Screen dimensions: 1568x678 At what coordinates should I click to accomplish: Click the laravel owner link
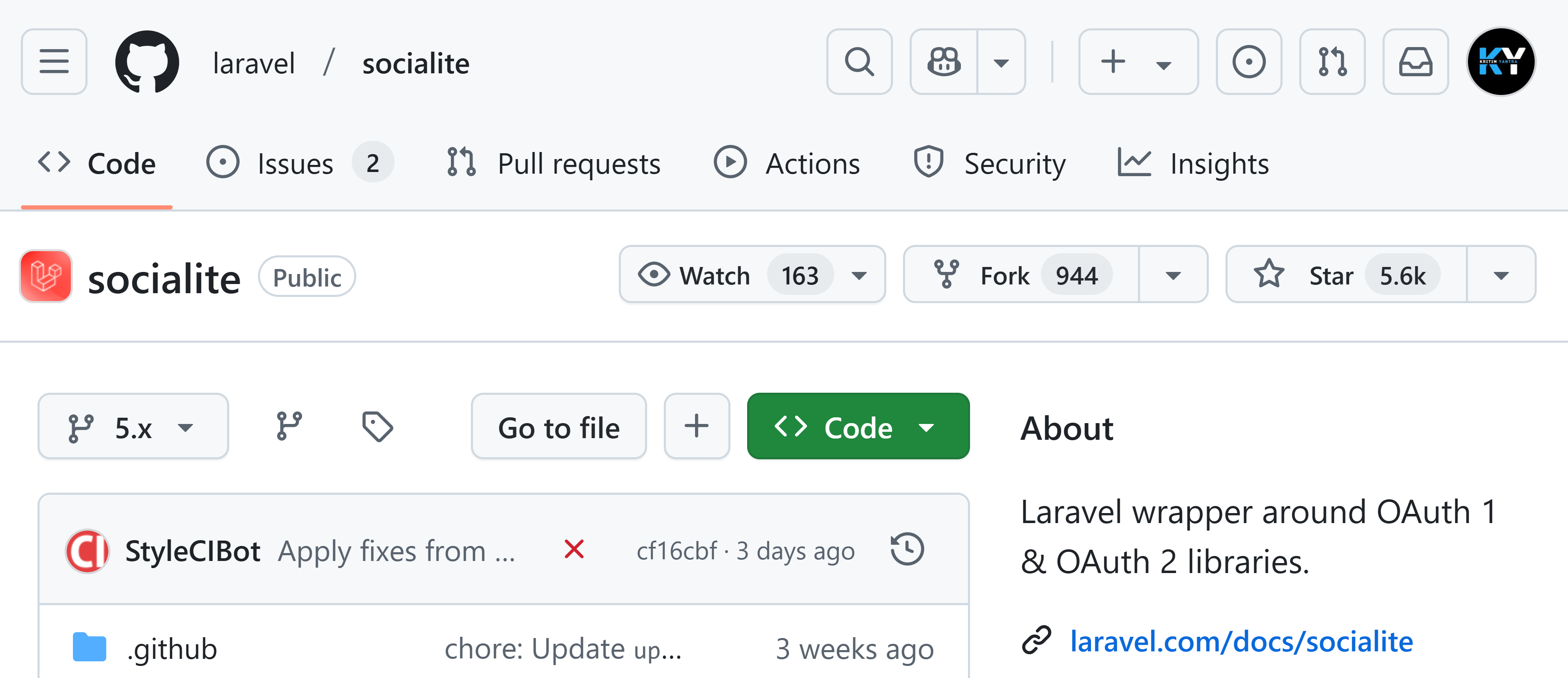[x=254, y=63]
